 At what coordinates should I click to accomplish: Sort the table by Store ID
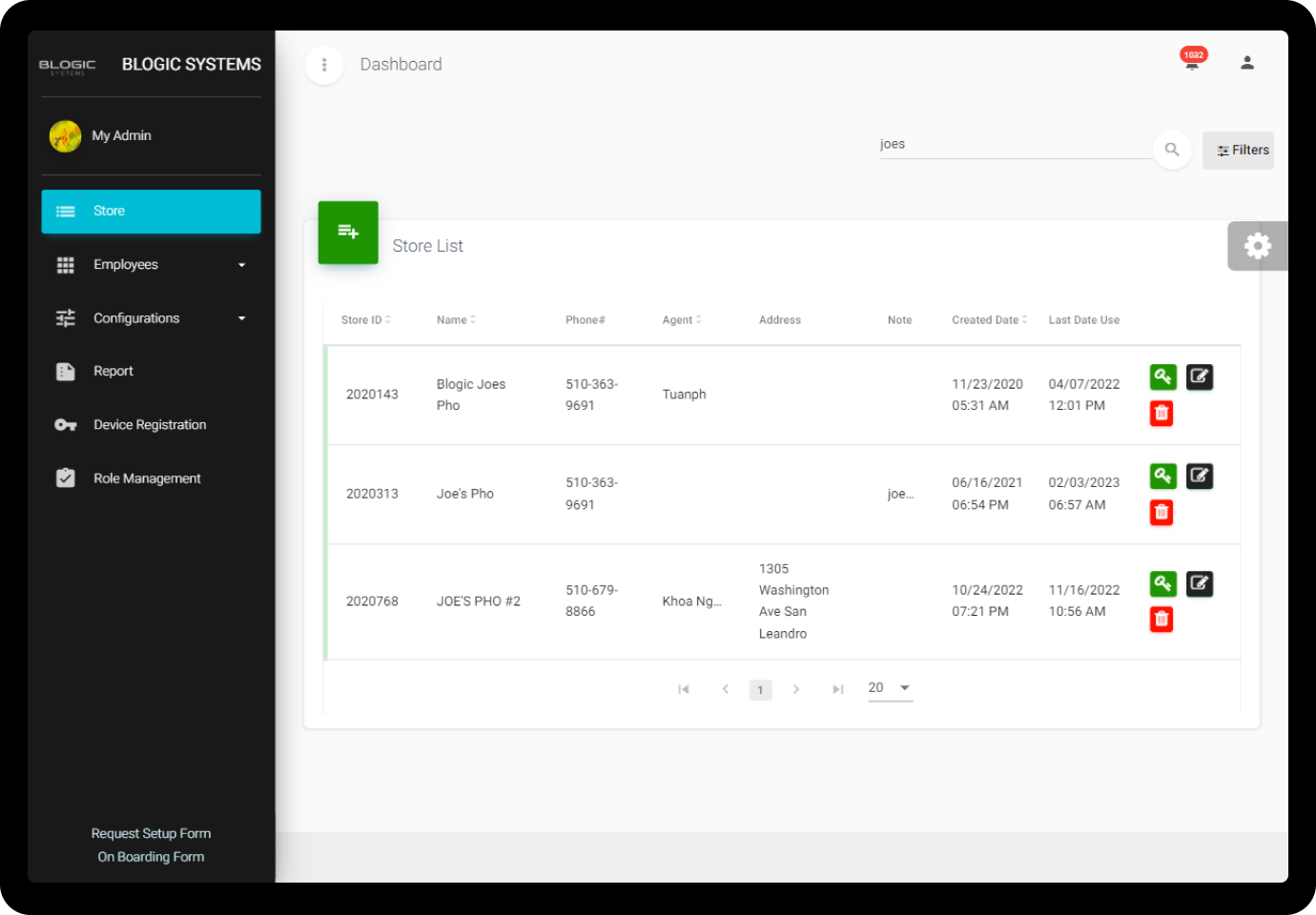(365, 320)
